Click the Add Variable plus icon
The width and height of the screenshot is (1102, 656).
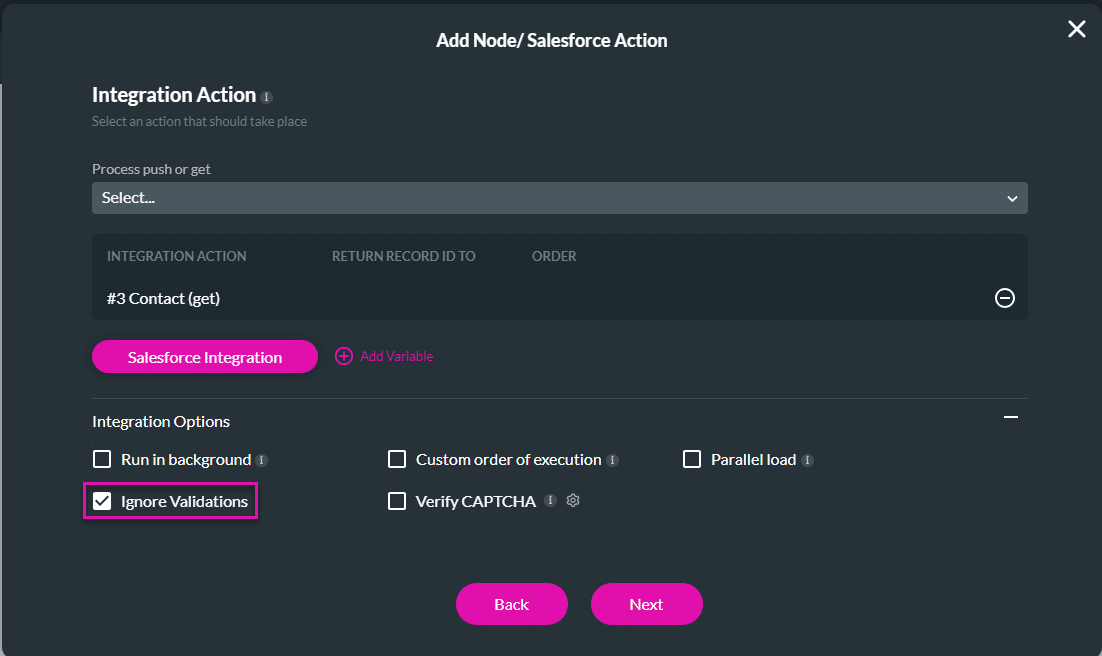tap(344, 356)
